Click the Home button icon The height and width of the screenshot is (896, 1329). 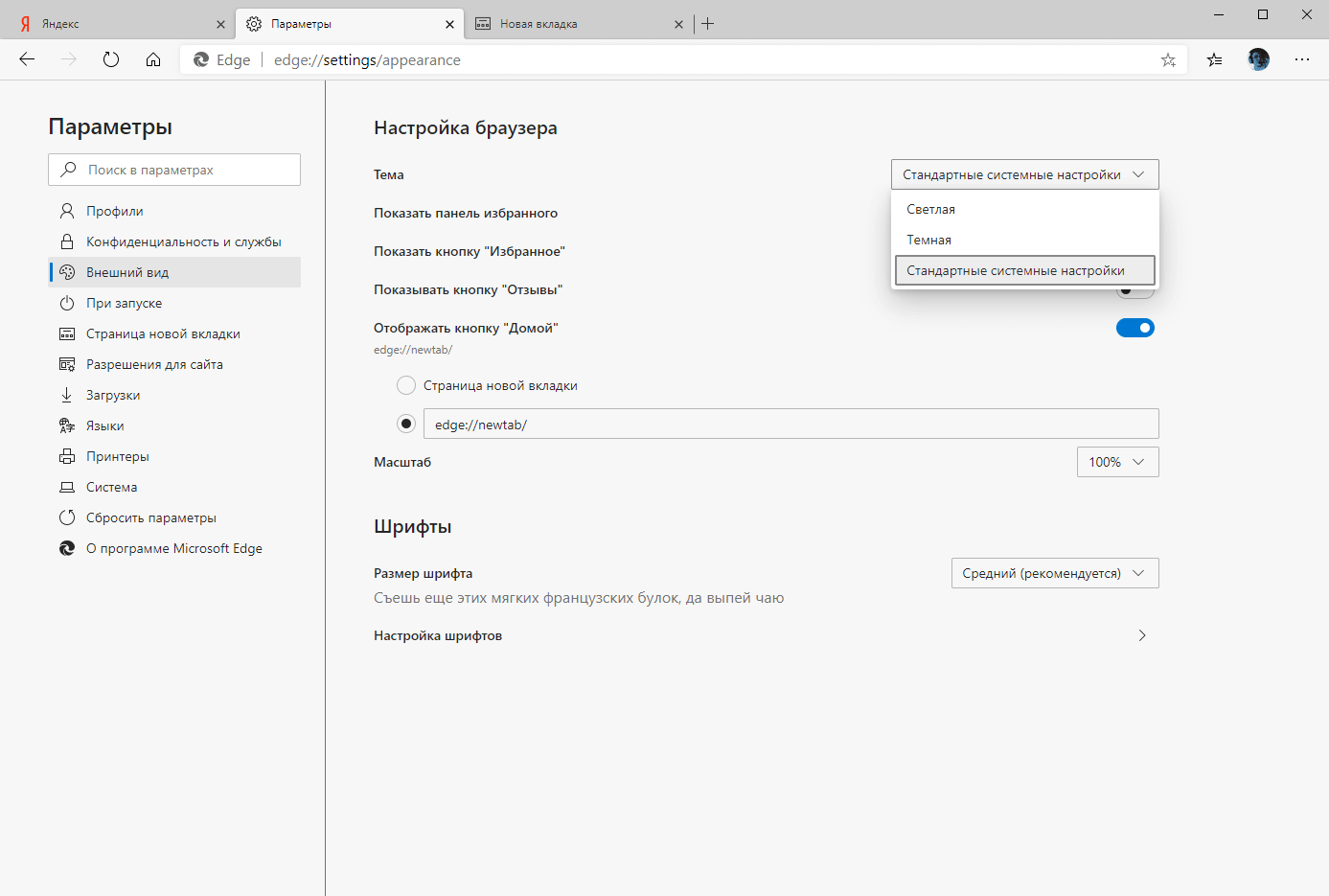point(153,59)
